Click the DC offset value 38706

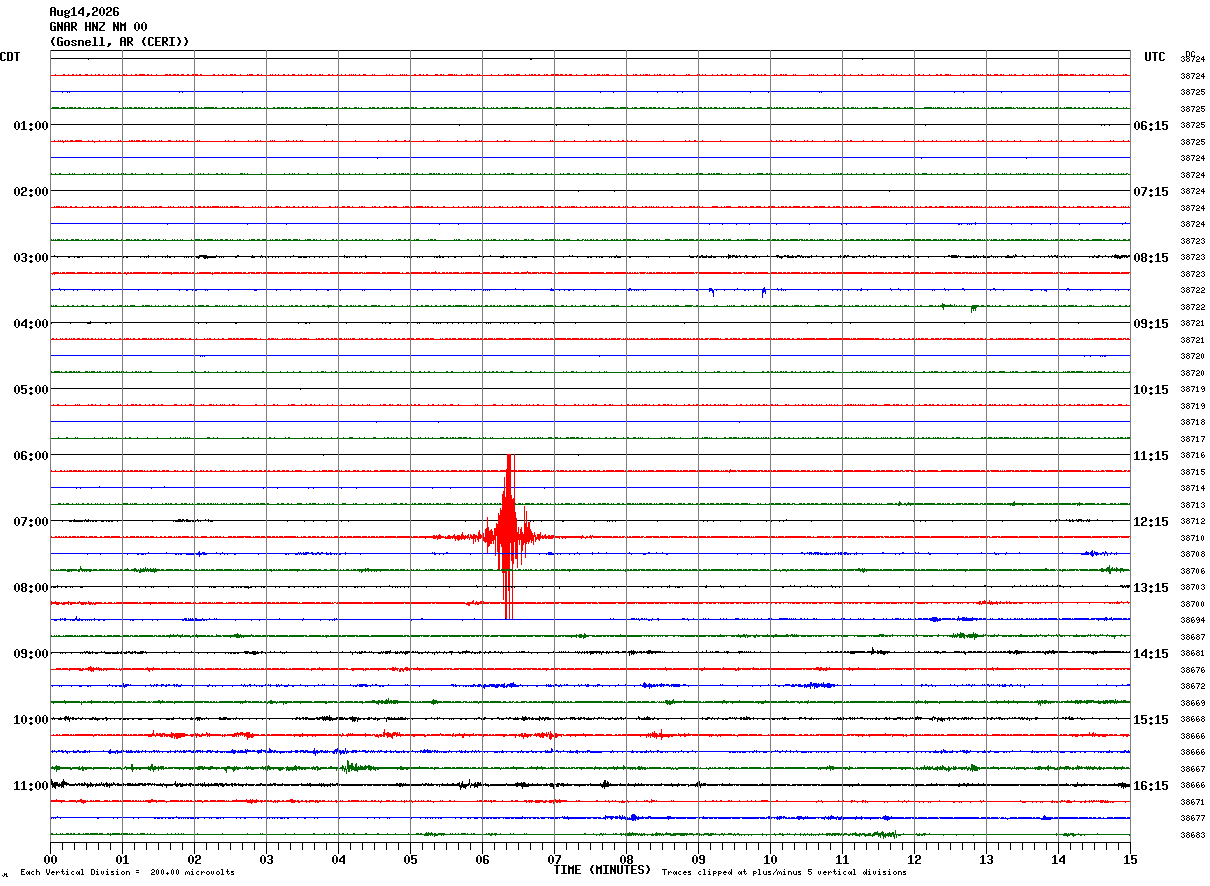coord(1193,571)
